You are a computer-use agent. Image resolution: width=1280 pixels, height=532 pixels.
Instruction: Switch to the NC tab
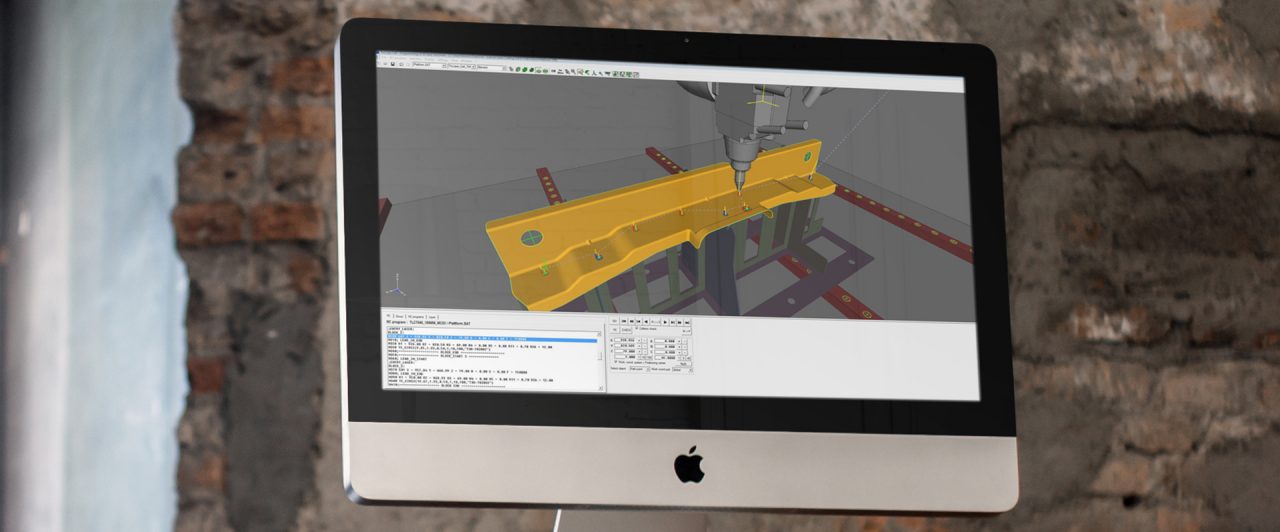388,316
